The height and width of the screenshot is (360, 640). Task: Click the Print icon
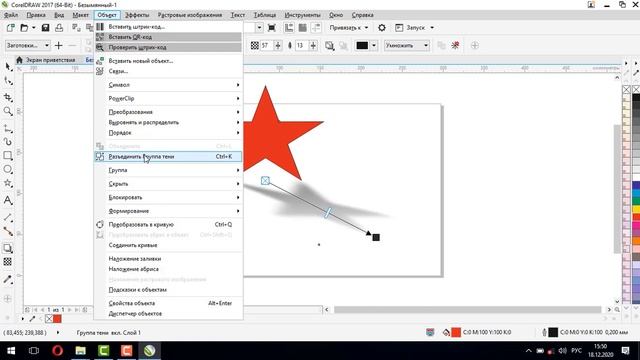pyautogui.click(x=59, y=28)
